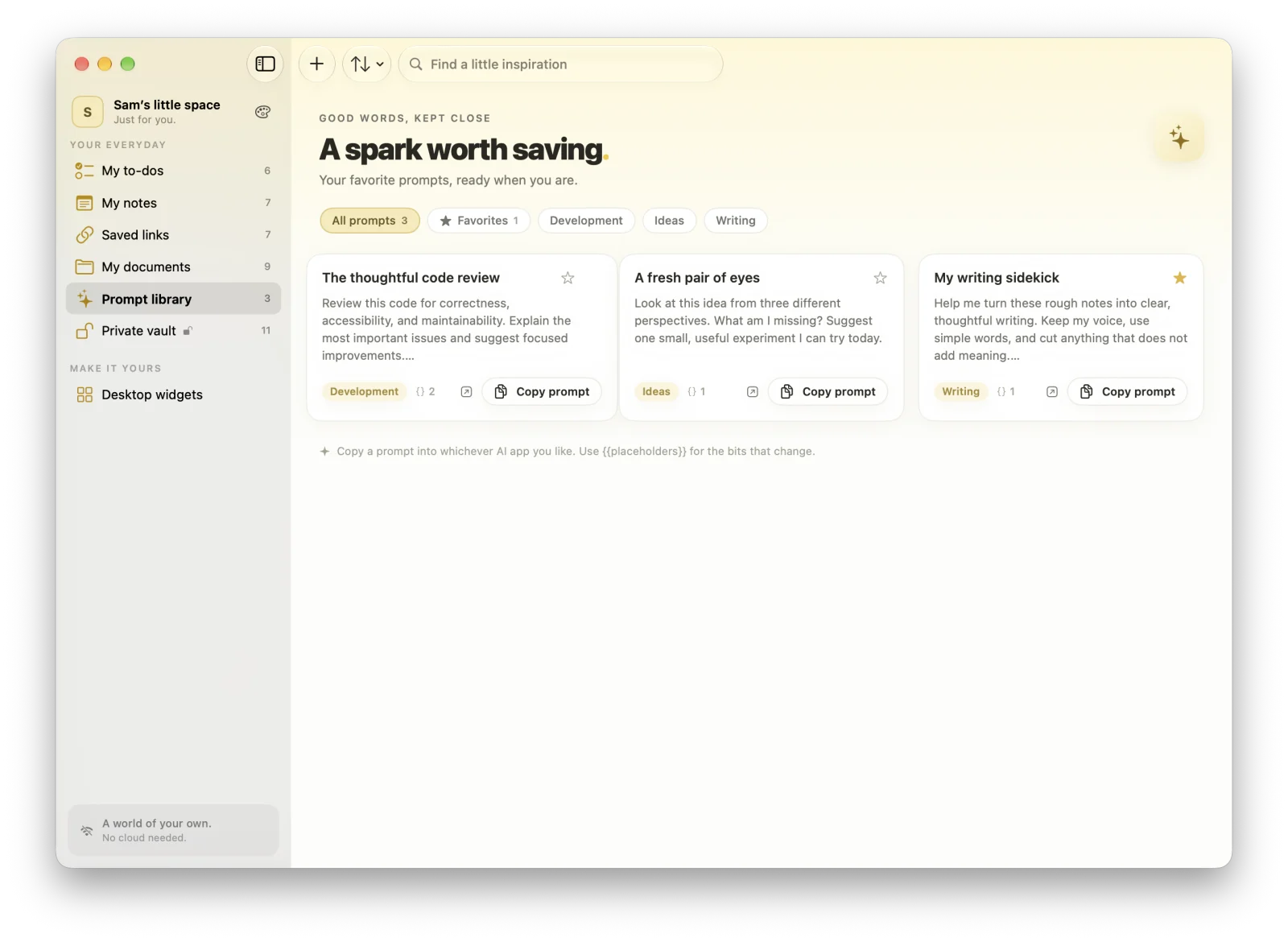Filter prompts by Writing
The image size is (1288, 942).
(736, 221)
